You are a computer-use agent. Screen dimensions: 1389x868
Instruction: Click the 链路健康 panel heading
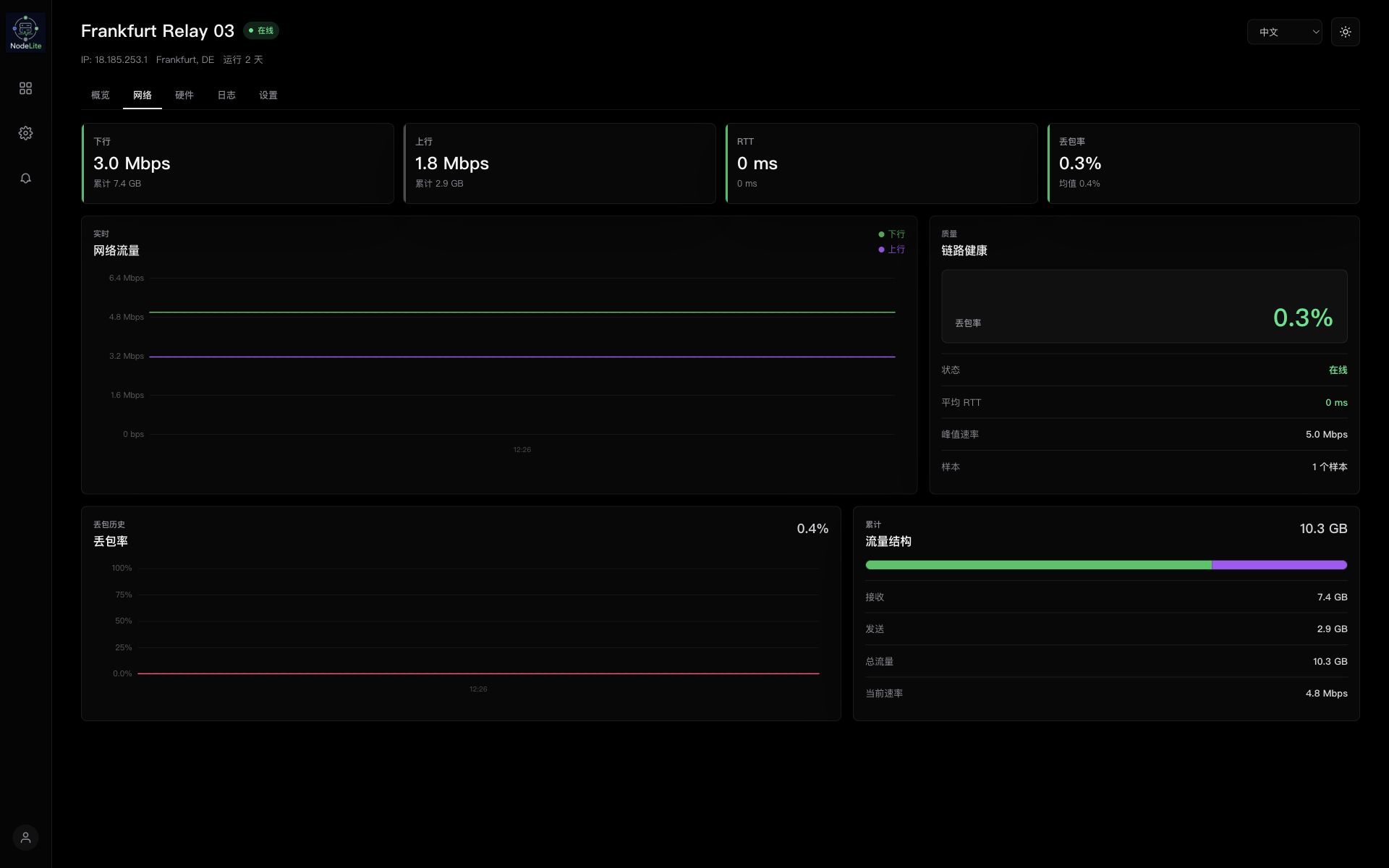pyautogui.click(x=964, y=251)
